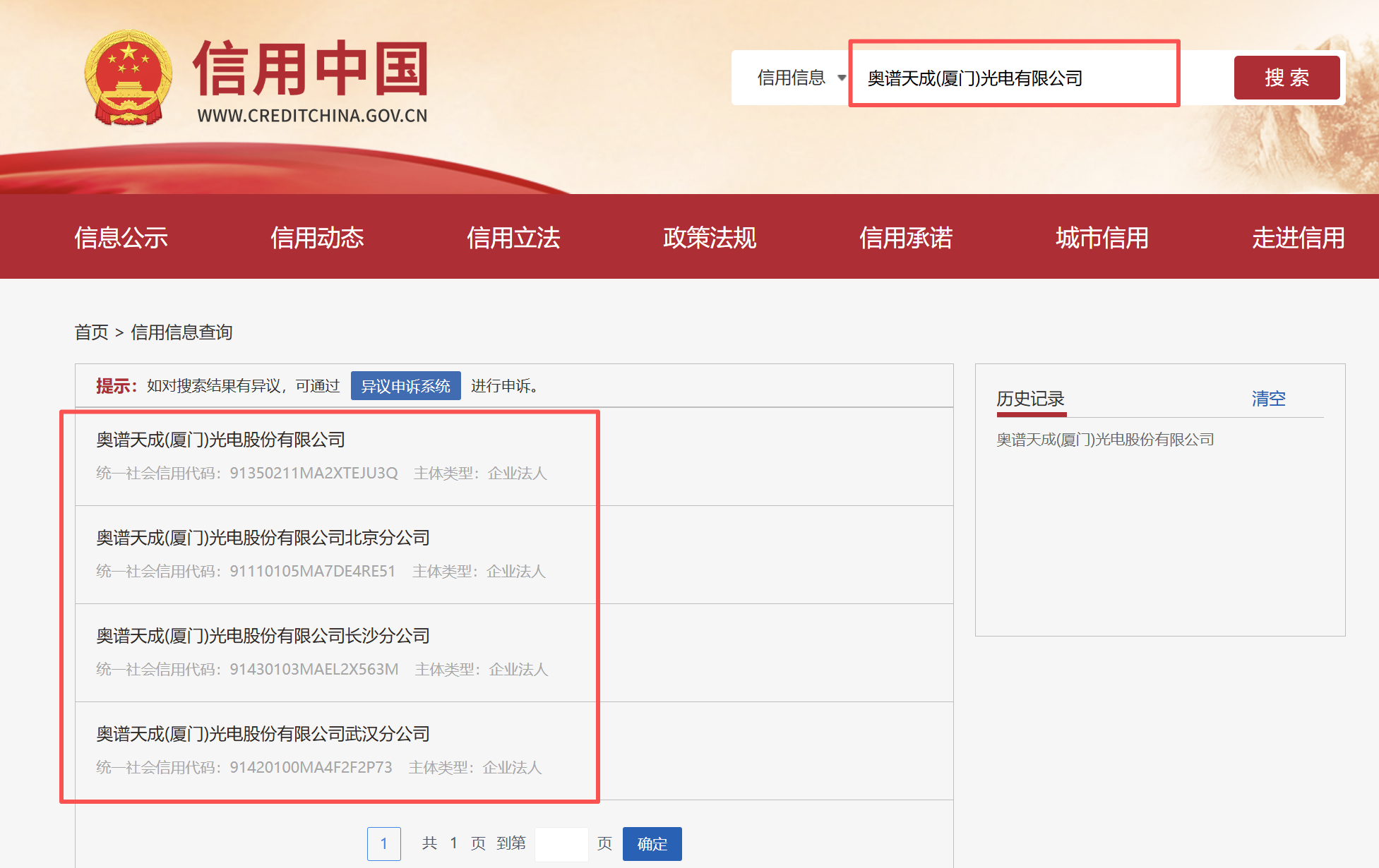Open the 信息公示 menu
The image size is (1379, 868).
click(x=121, y=238)
